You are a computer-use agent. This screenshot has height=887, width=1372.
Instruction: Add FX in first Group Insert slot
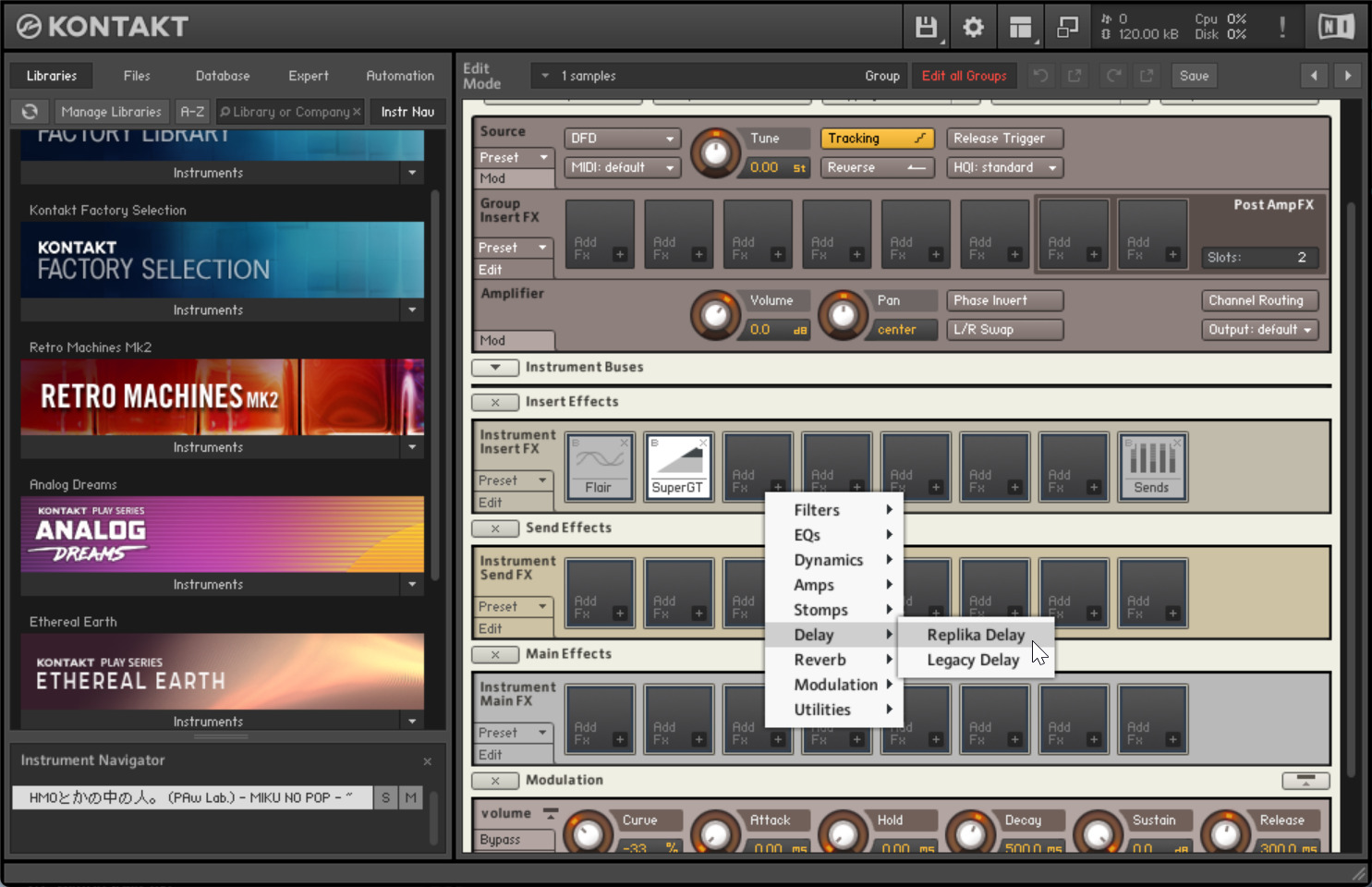pyautogui.click(x=600, y=234)
